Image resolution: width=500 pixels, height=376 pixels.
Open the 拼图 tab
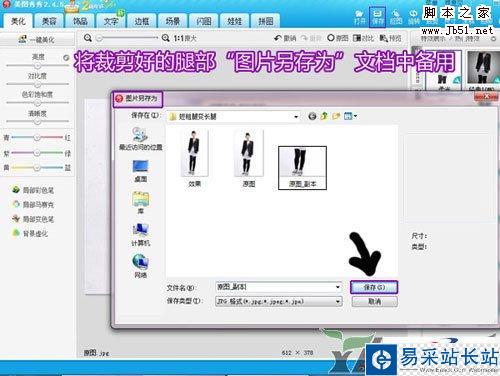click(266, 21)
